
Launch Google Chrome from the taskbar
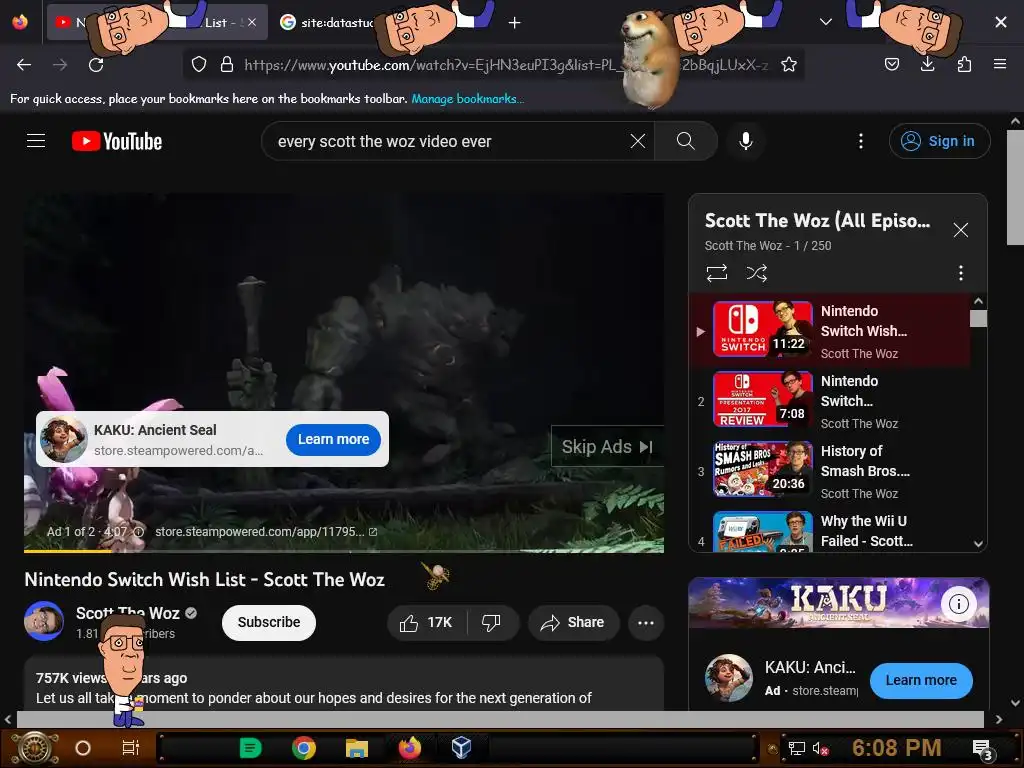coord(304,748)
